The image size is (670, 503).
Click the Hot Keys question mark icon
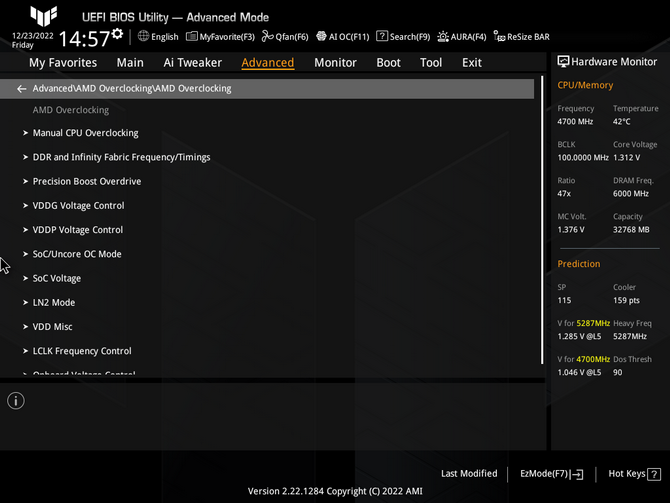(x=654, y=474)
